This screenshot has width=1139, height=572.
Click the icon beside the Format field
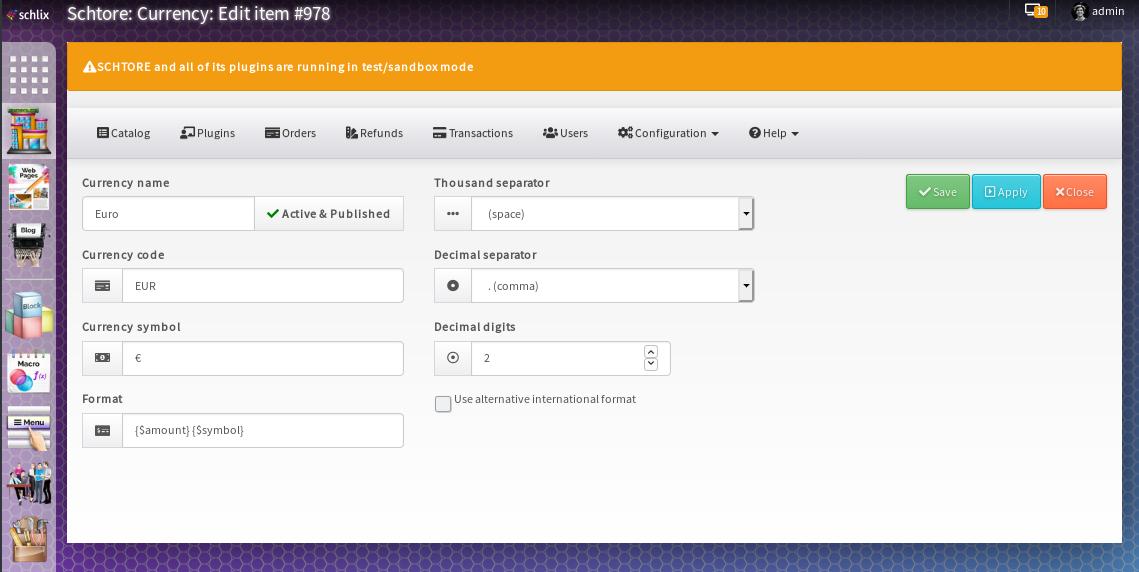[x=102, y=430]
